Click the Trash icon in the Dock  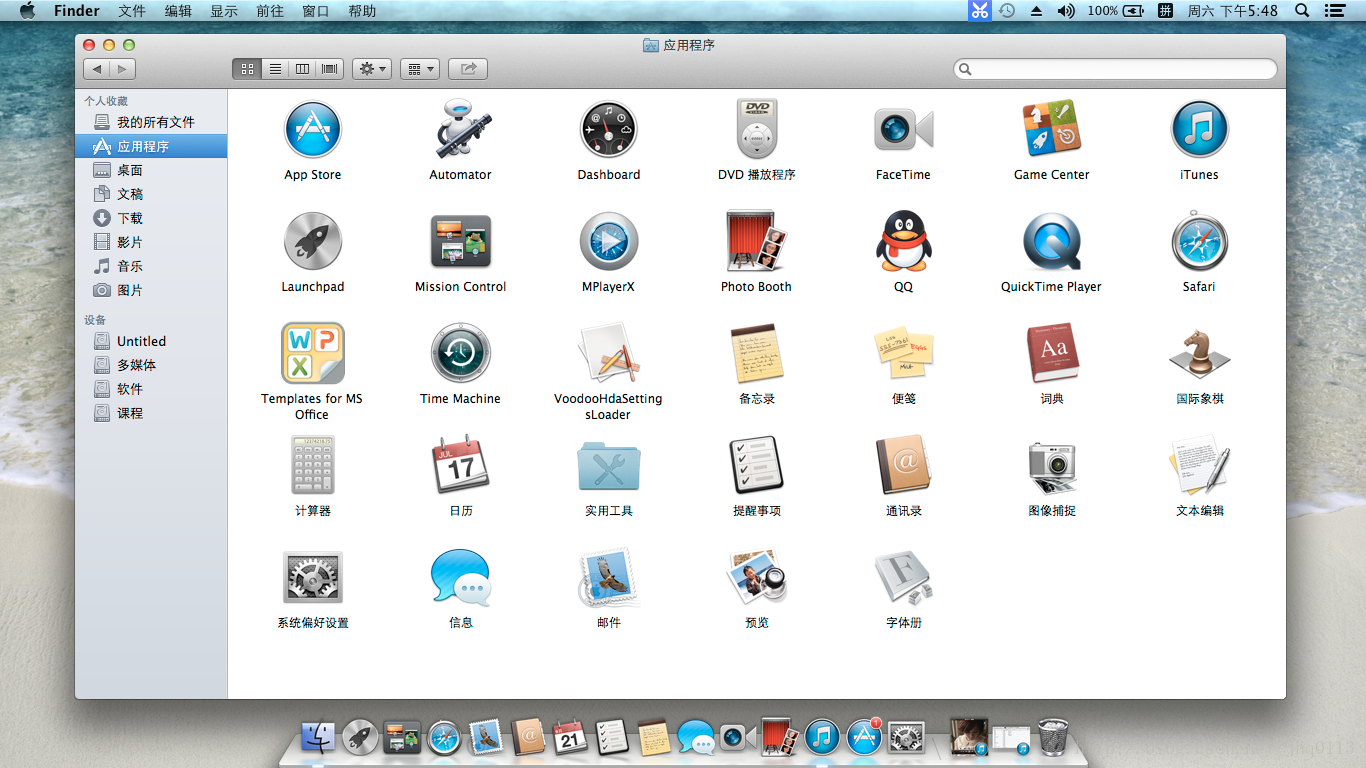(1052, 738)
